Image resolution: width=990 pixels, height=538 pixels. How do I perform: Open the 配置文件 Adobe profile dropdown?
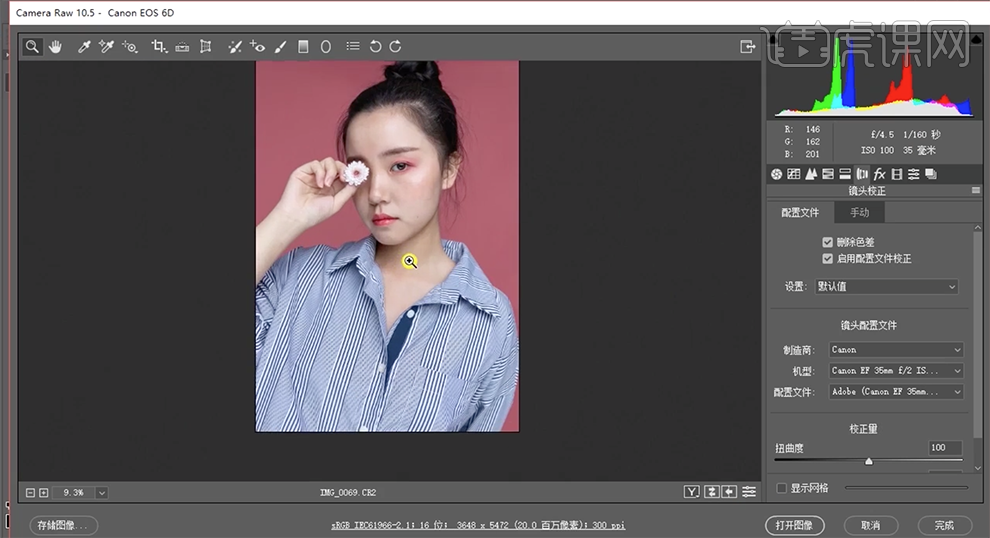[x=896, y=392]
